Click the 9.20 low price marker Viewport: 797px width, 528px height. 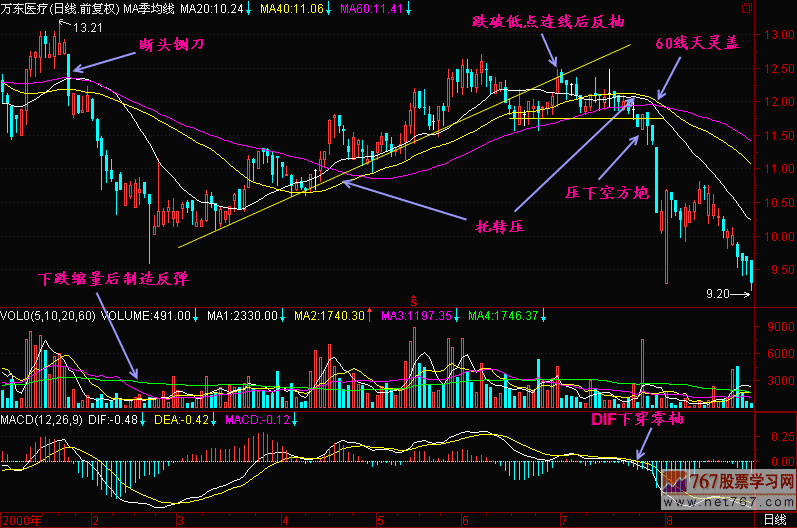[x=718, y=294]
